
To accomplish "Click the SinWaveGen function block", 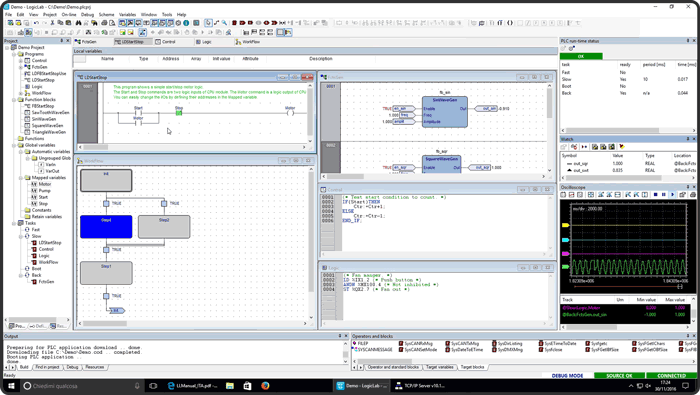I will [x=445, y=112].
